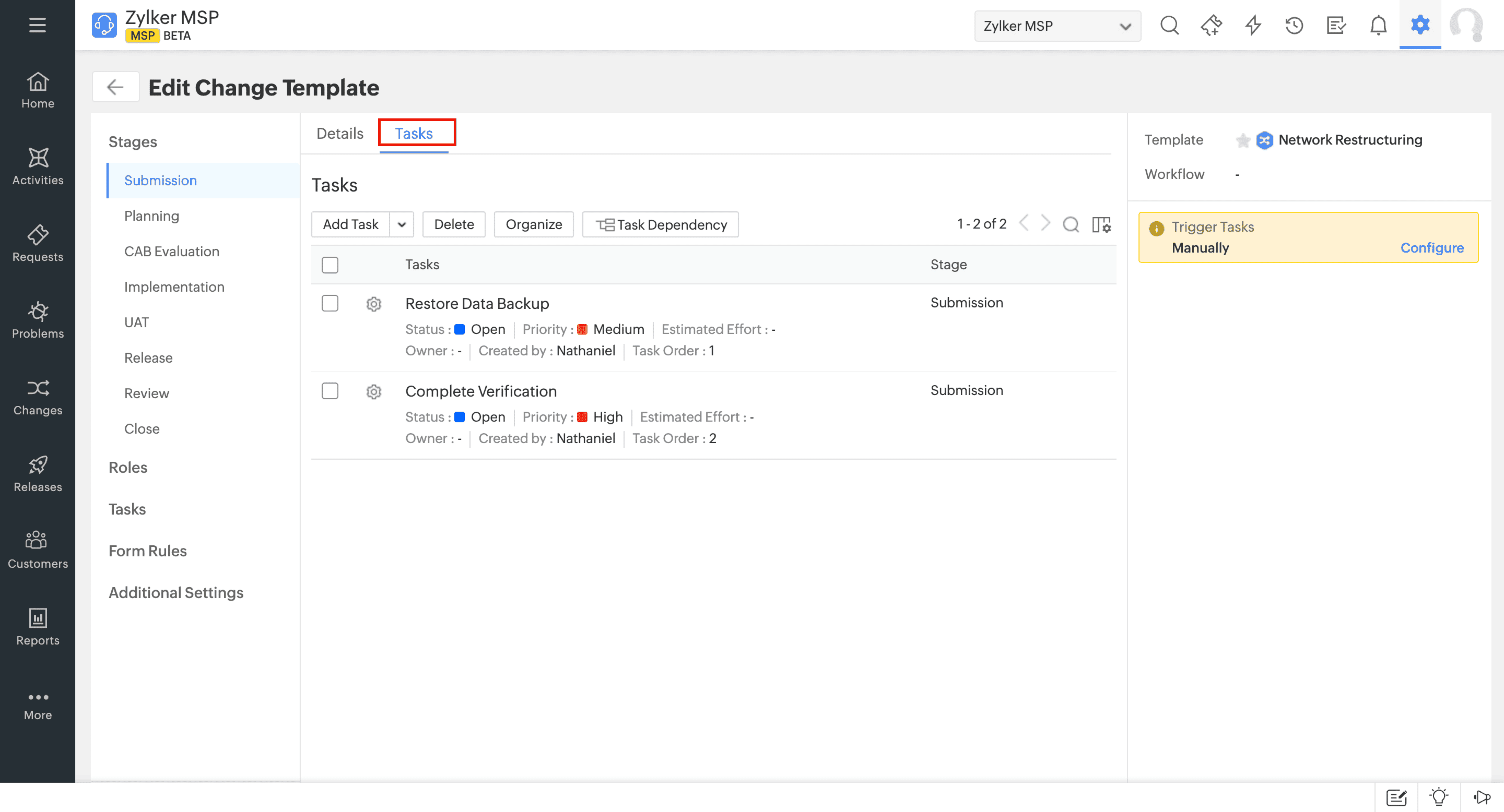1504x812 pixels.
Task: Open the Problems module icon
Action: click(37, 311)
